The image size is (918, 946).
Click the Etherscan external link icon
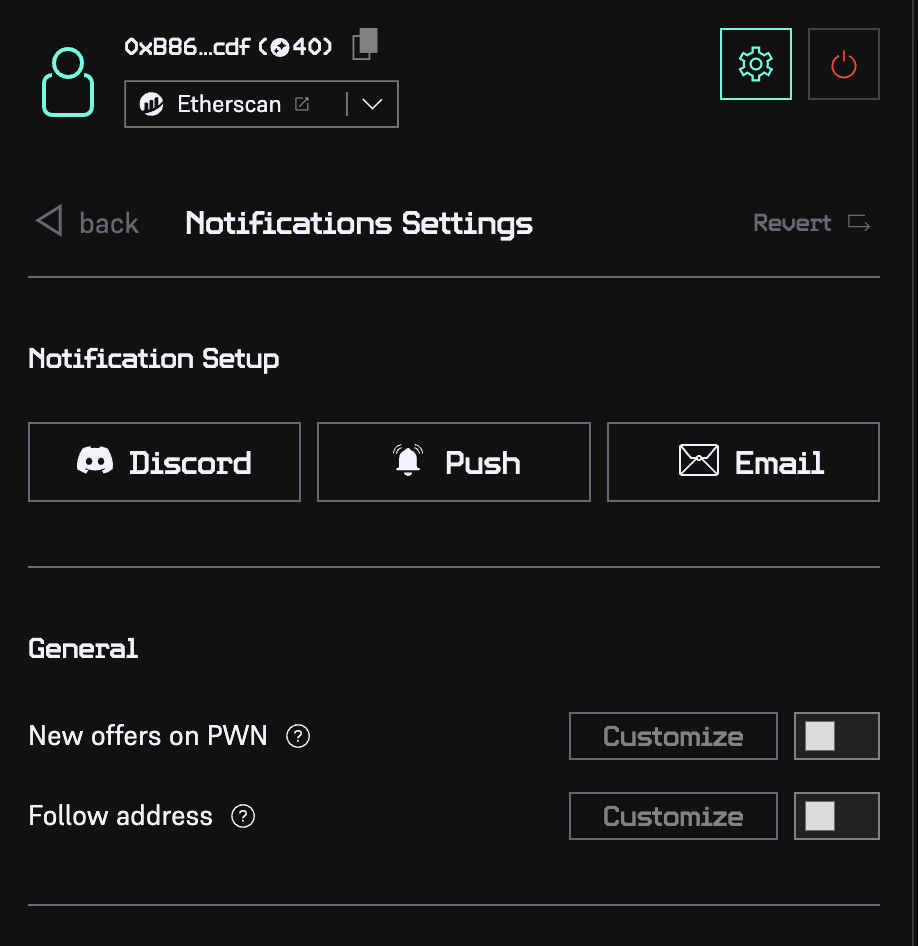click(302, 104)
